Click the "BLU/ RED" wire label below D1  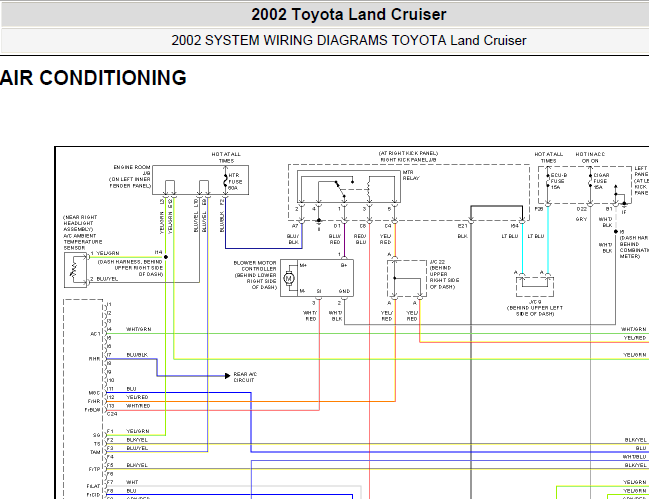335,239
